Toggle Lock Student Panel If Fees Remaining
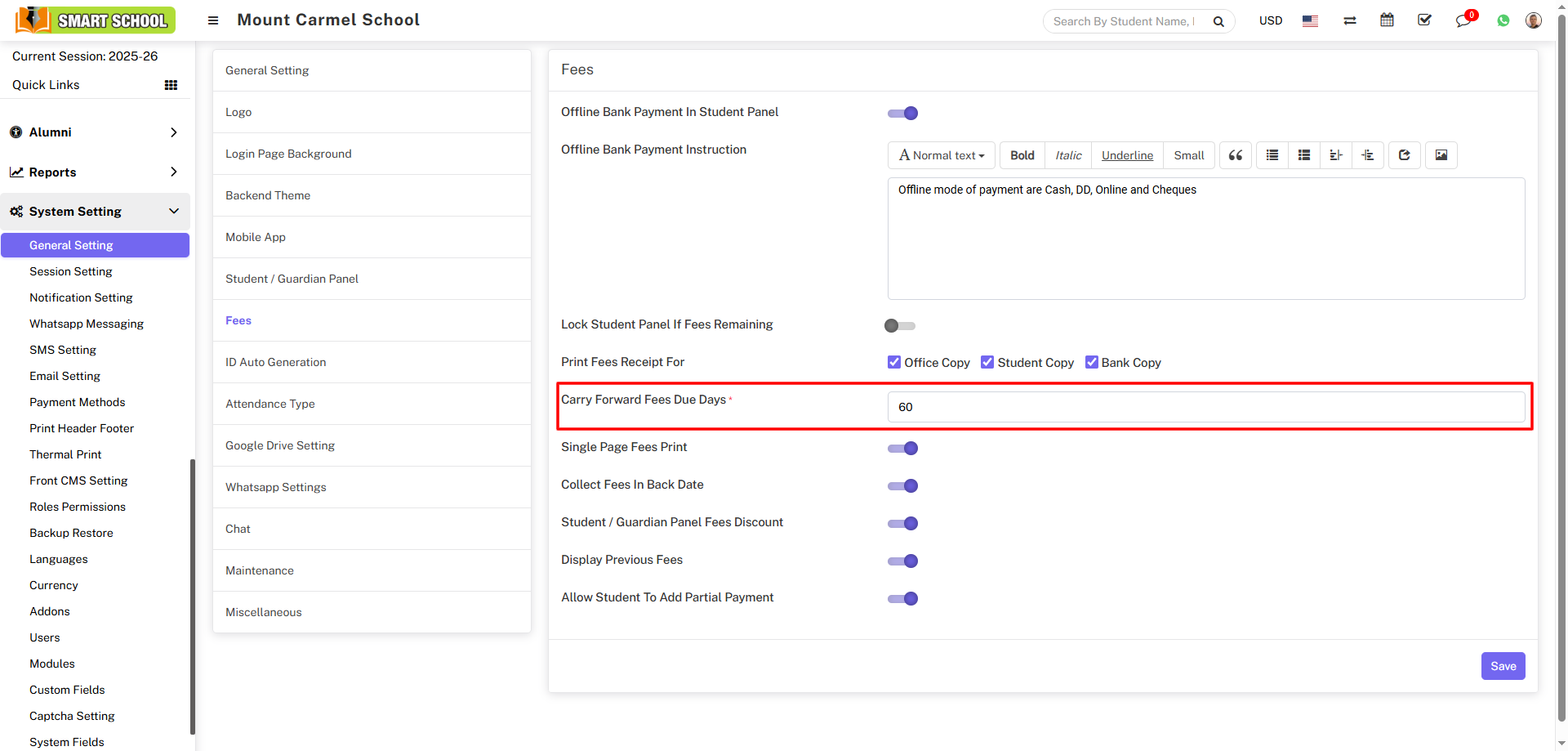Viewport: 1568px width, 751px height. [x=900, y=326]
